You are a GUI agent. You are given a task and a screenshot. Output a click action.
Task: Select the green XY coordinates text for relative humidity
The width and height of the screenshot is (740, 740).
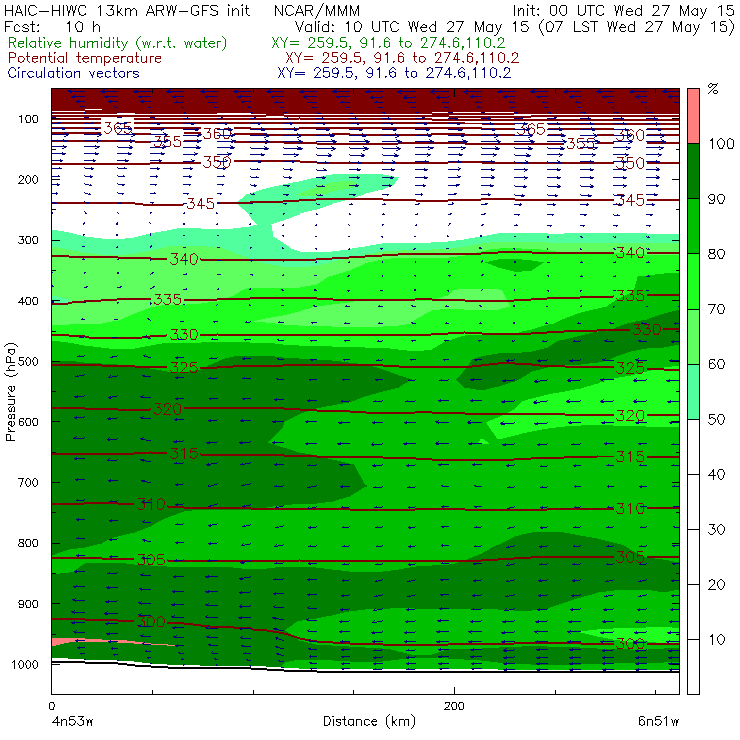[388, 43]
